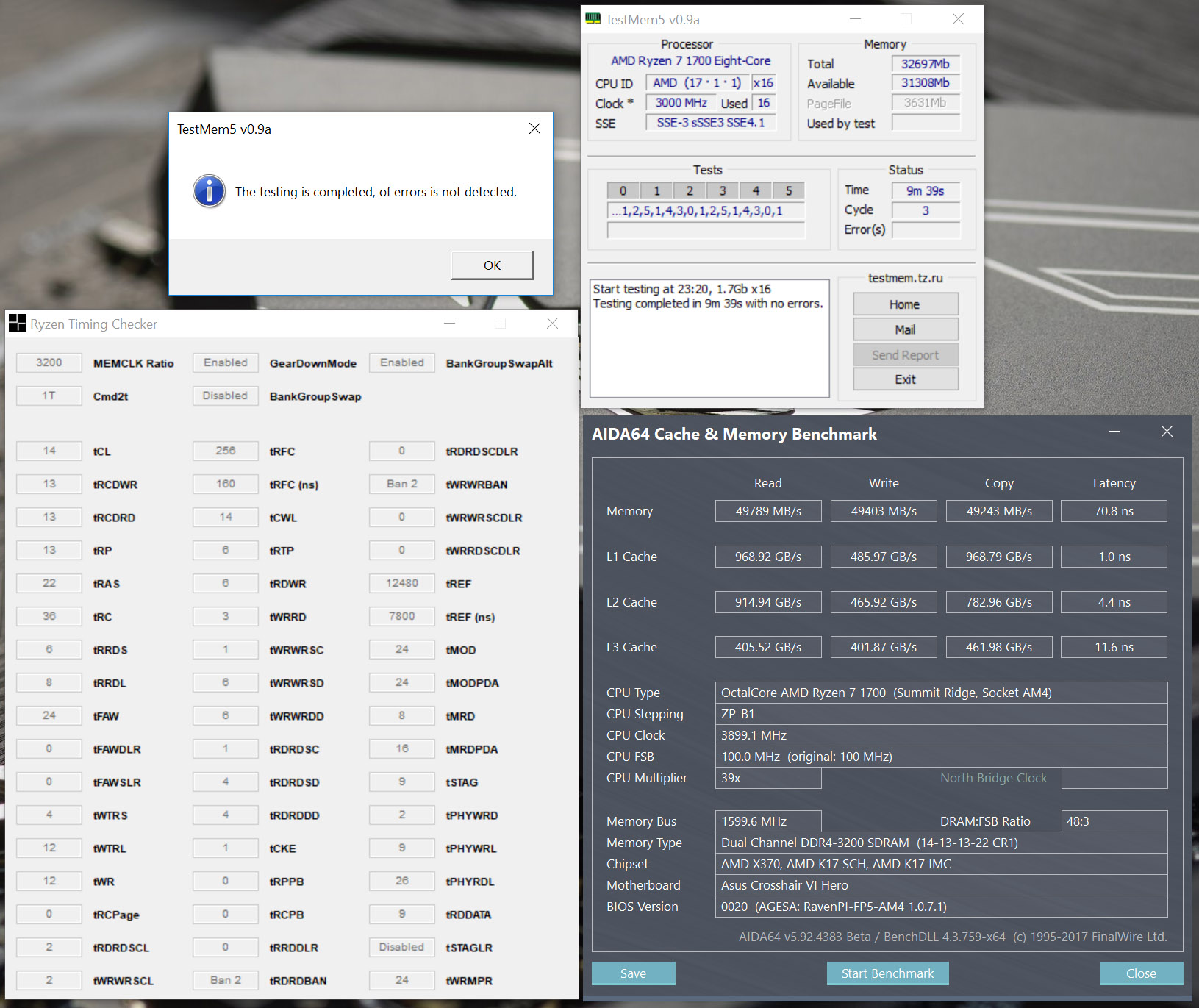Viewport: 1199px width, 1008px height.
Task: Click the tRFC (ns) 160 field
Action: (x=226, y=484)
